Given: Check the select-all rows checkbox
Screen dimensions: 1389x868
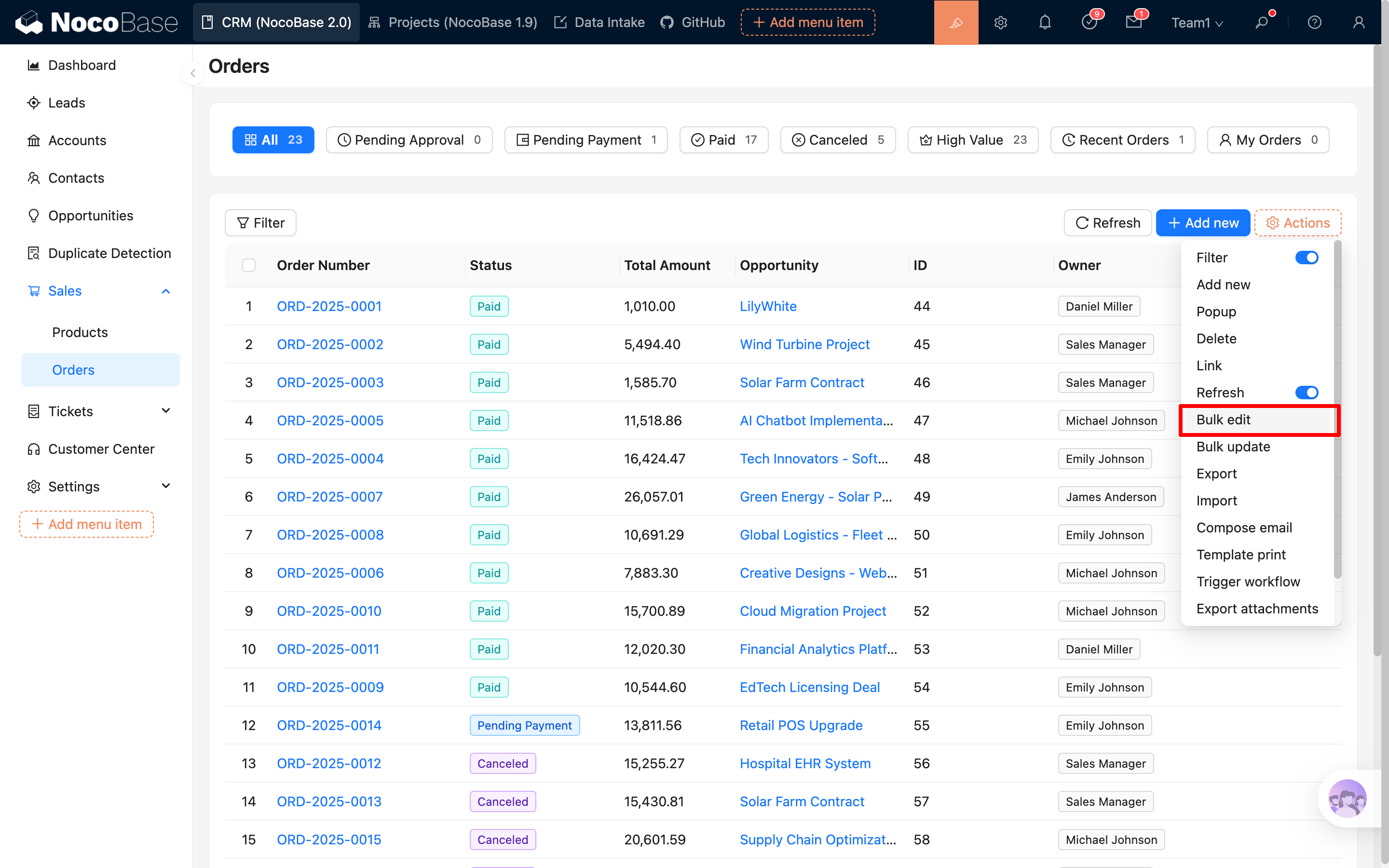Looking at the screenshot, I should [248, 265].
